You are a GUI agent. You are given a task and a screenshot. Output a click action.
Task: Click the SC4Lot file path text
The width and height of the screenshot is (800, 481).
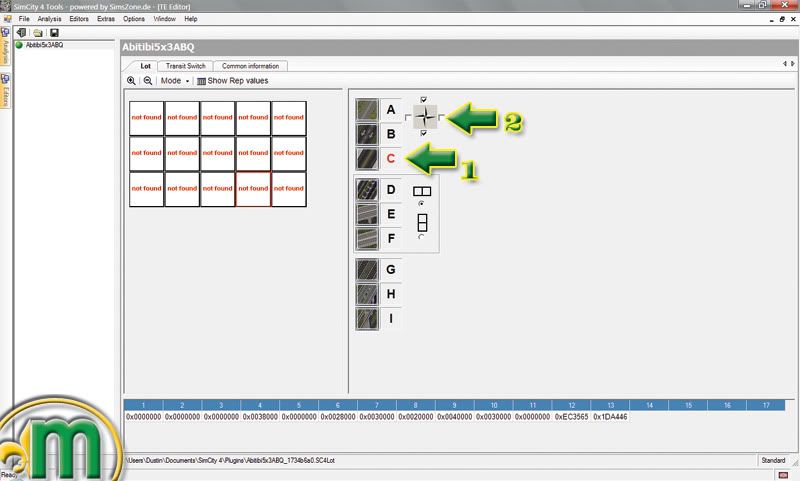pyautogui.click(x=230, y=460)
